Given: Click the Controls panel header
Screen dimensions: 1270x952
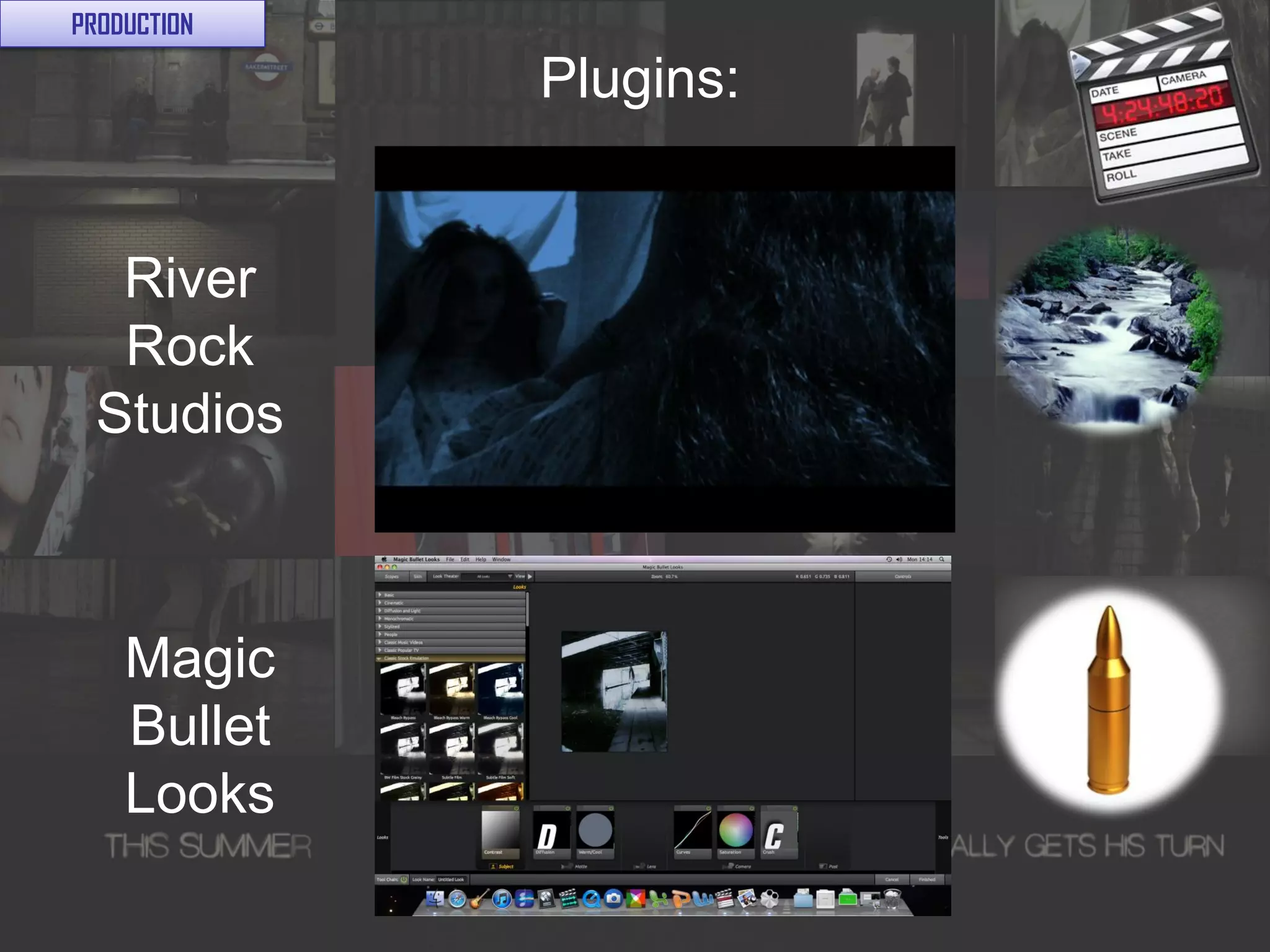Looking at the screenshot, I should (x=903, y=576).
